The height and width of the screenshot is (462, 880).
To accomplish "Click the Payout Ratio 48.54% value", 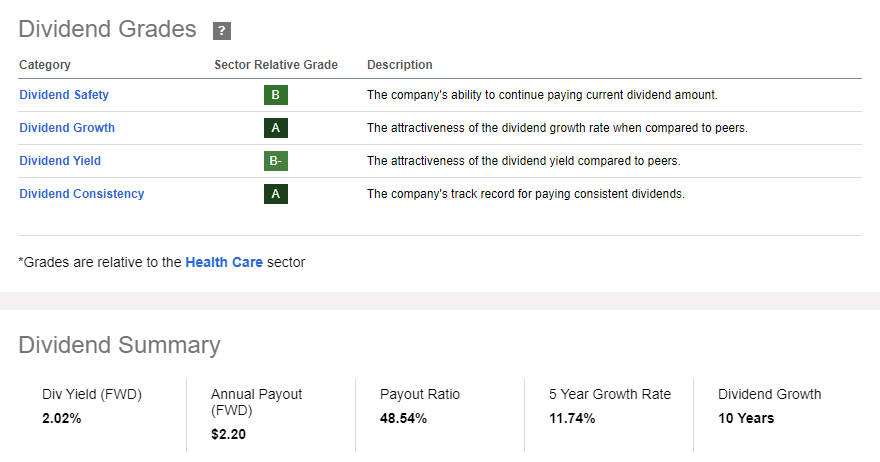I will 403,418.
